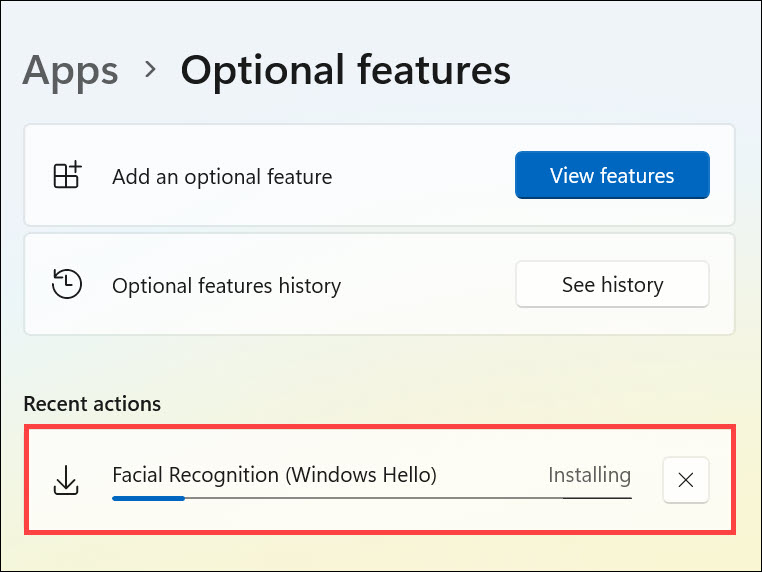The width and height of the screenshot is (762, 572).
Task: Click the Recent actions heading
Action: point(92,404)
